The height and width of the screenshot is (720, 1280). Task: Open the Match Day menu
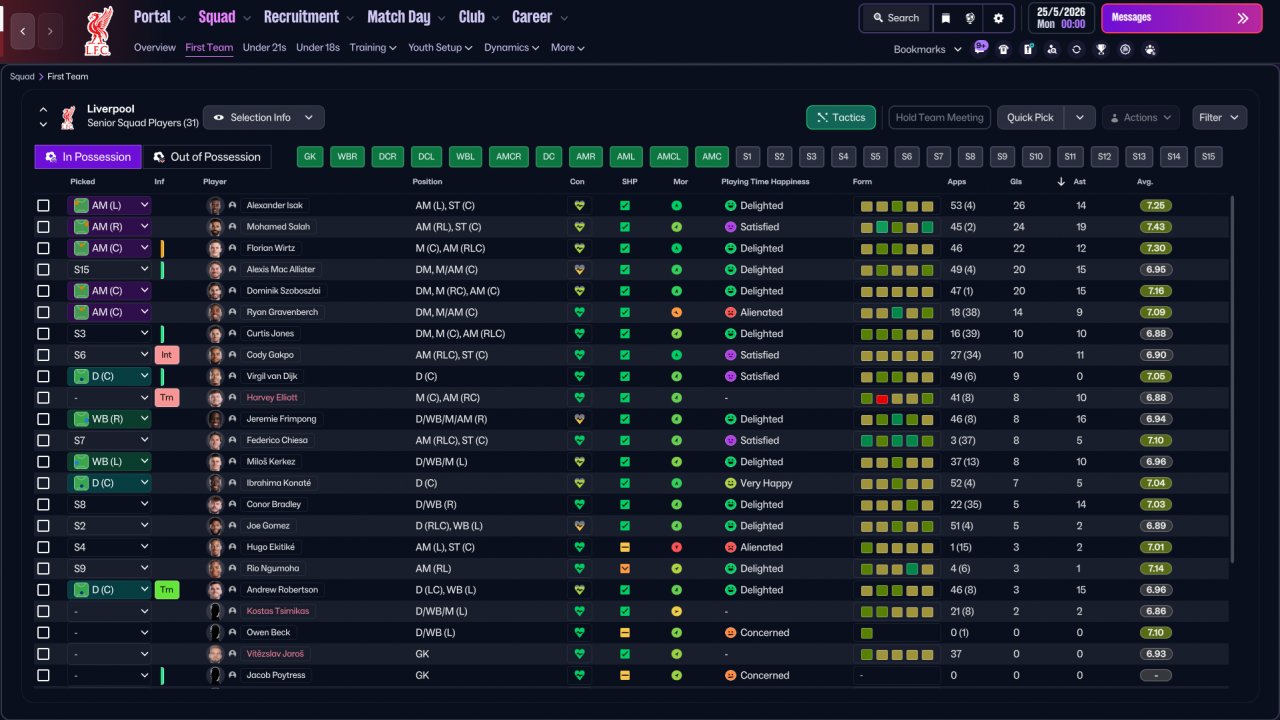point(406,17)
